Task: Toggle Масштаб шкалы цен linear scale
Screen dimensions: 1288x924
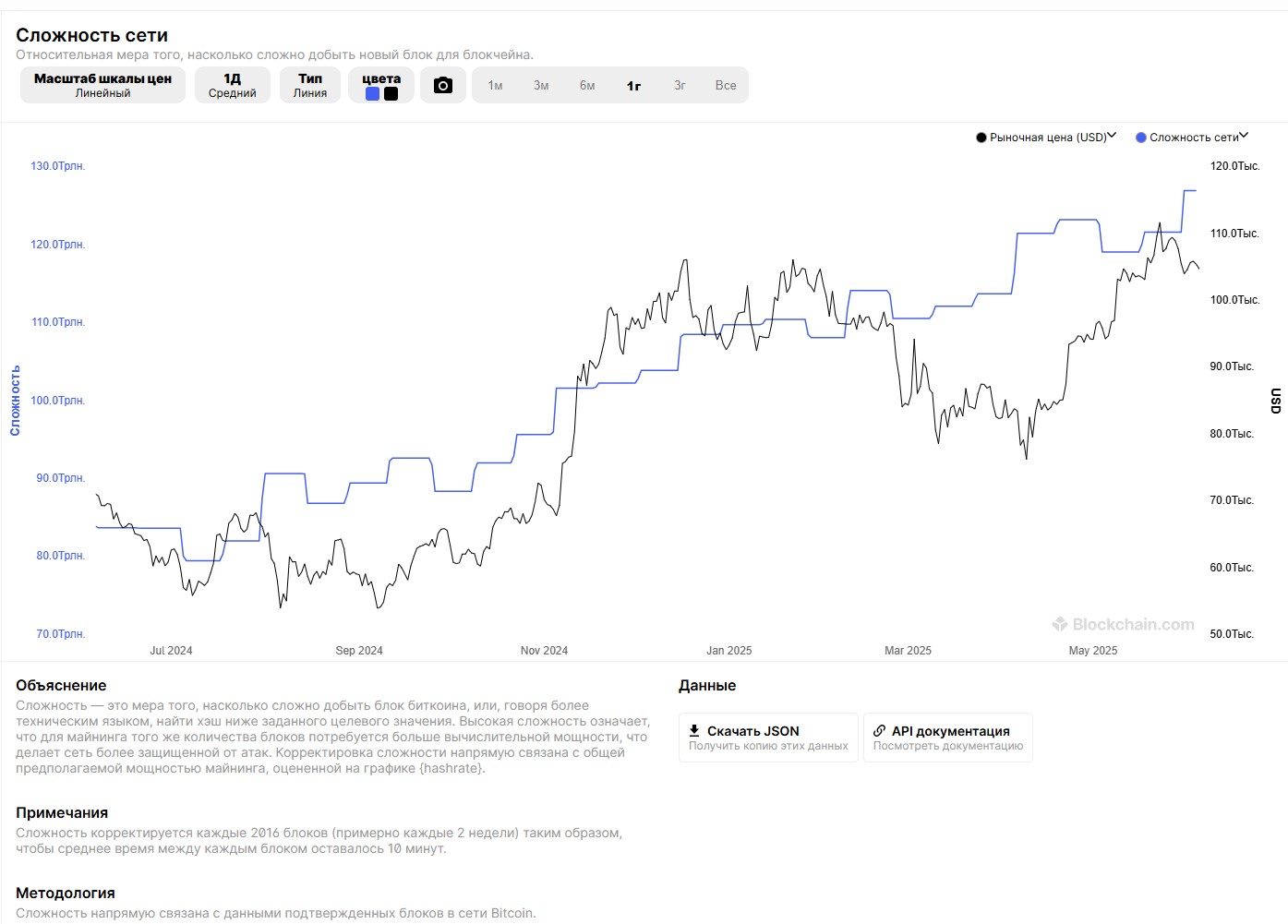Action: (102, 85)
